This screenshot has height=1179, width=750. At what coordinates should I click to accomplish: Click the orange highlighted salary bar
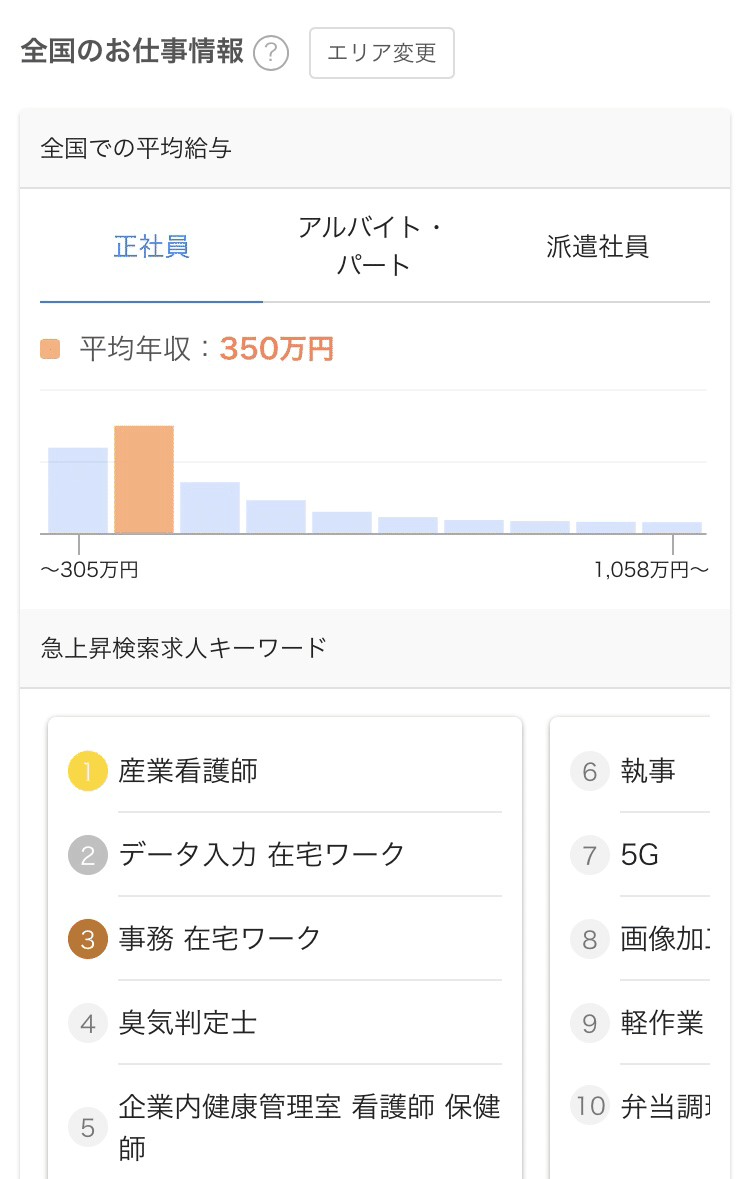[144, 480]
